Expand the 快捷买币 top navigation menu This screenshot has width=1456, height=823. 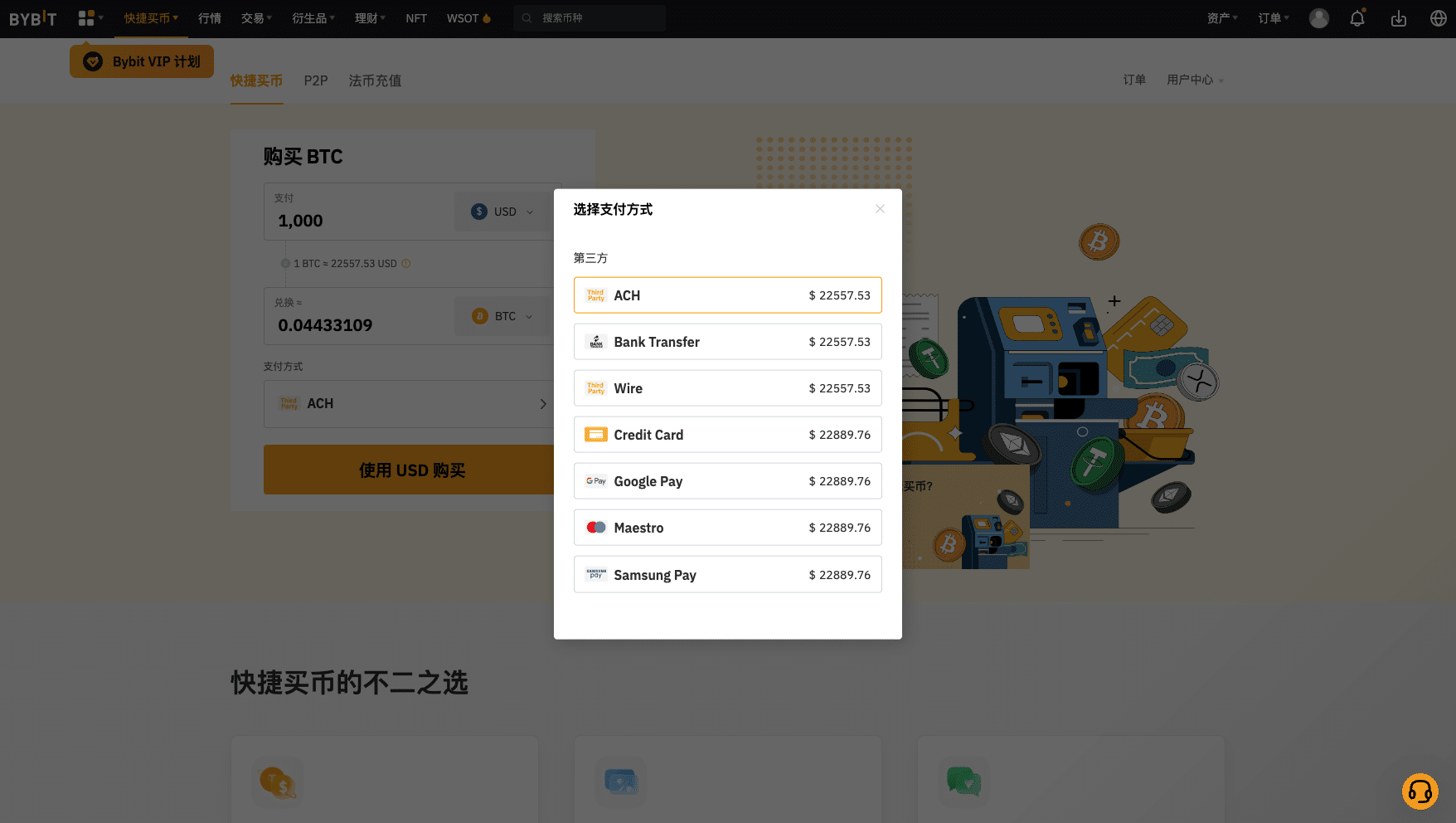151,18
